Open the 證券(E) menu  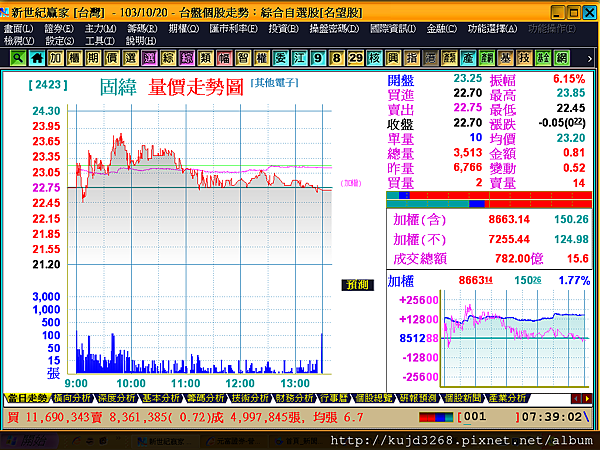pyautogui.click(x=59, y=29)
